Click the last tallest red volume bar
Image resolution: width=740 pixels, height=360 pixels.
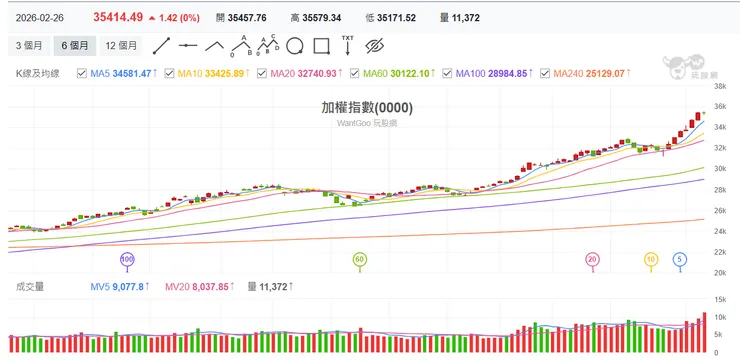coord(705,332)
